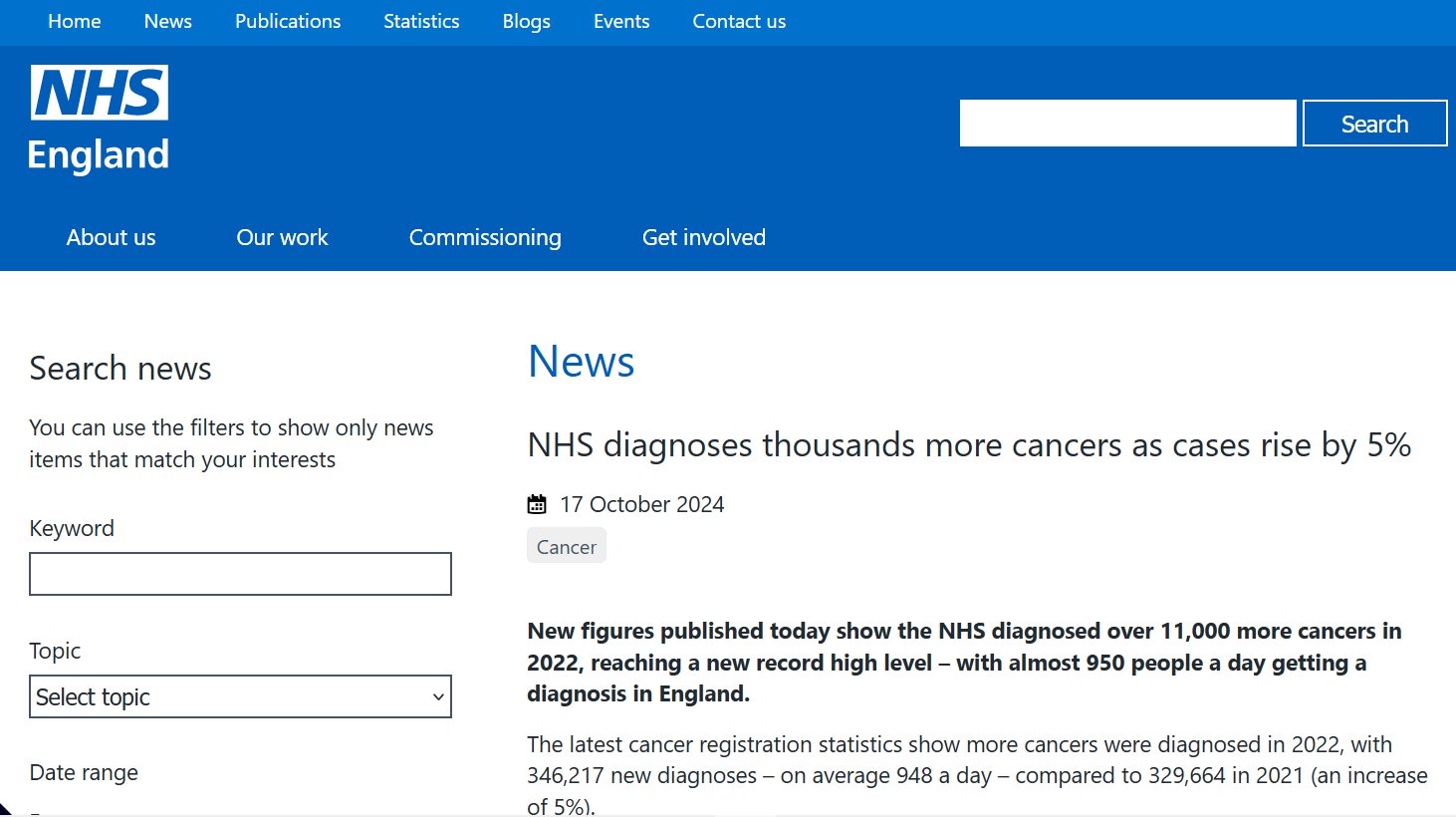Visit the Blogs section

coord(526,21)
